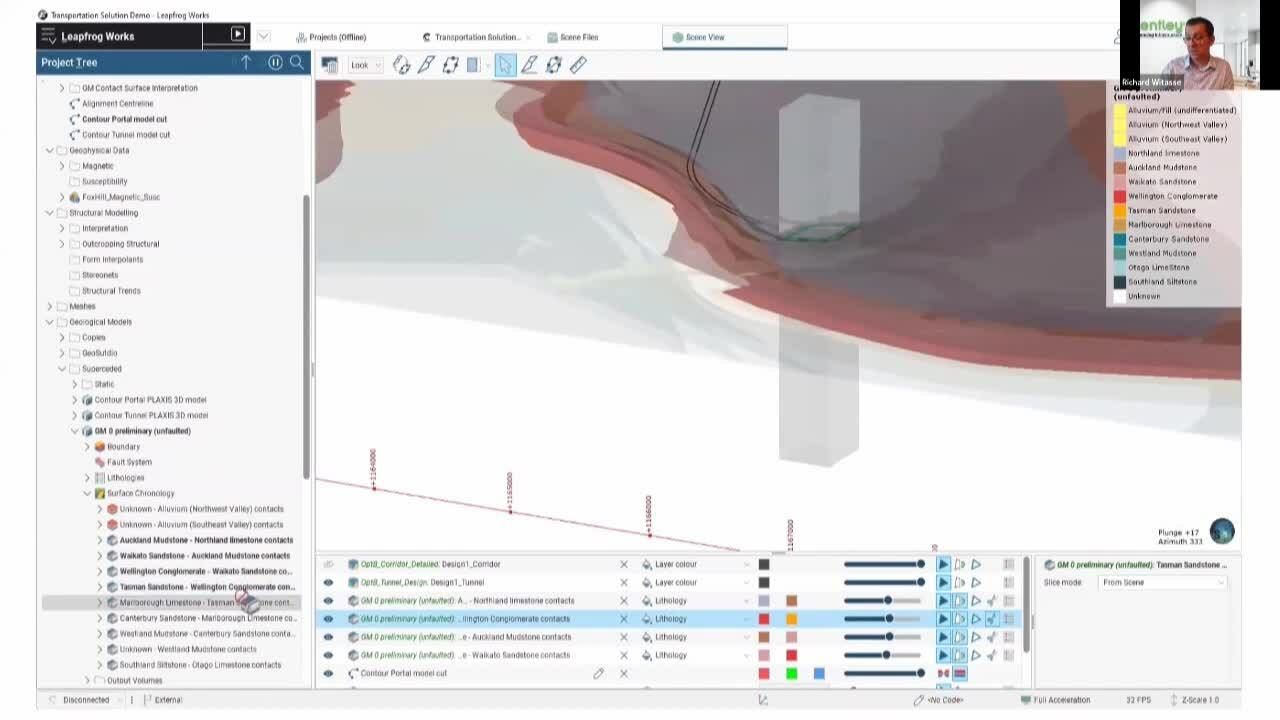Activate the Select arrow tool
The width and height of the screenshot is (1280, 720).
[505, 65]
